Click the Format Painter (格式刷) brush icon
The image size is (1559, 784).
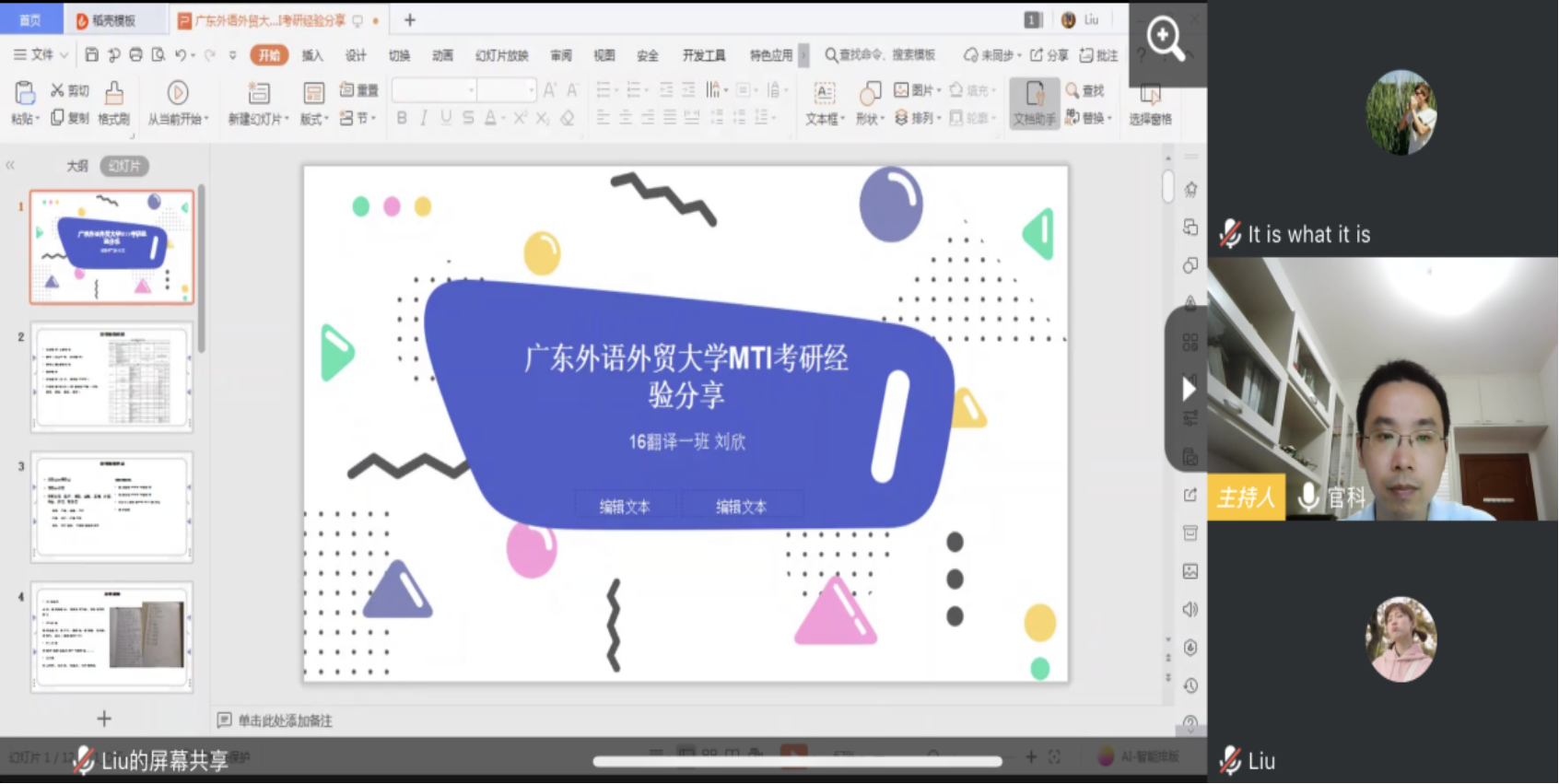(x=114, y=93)
